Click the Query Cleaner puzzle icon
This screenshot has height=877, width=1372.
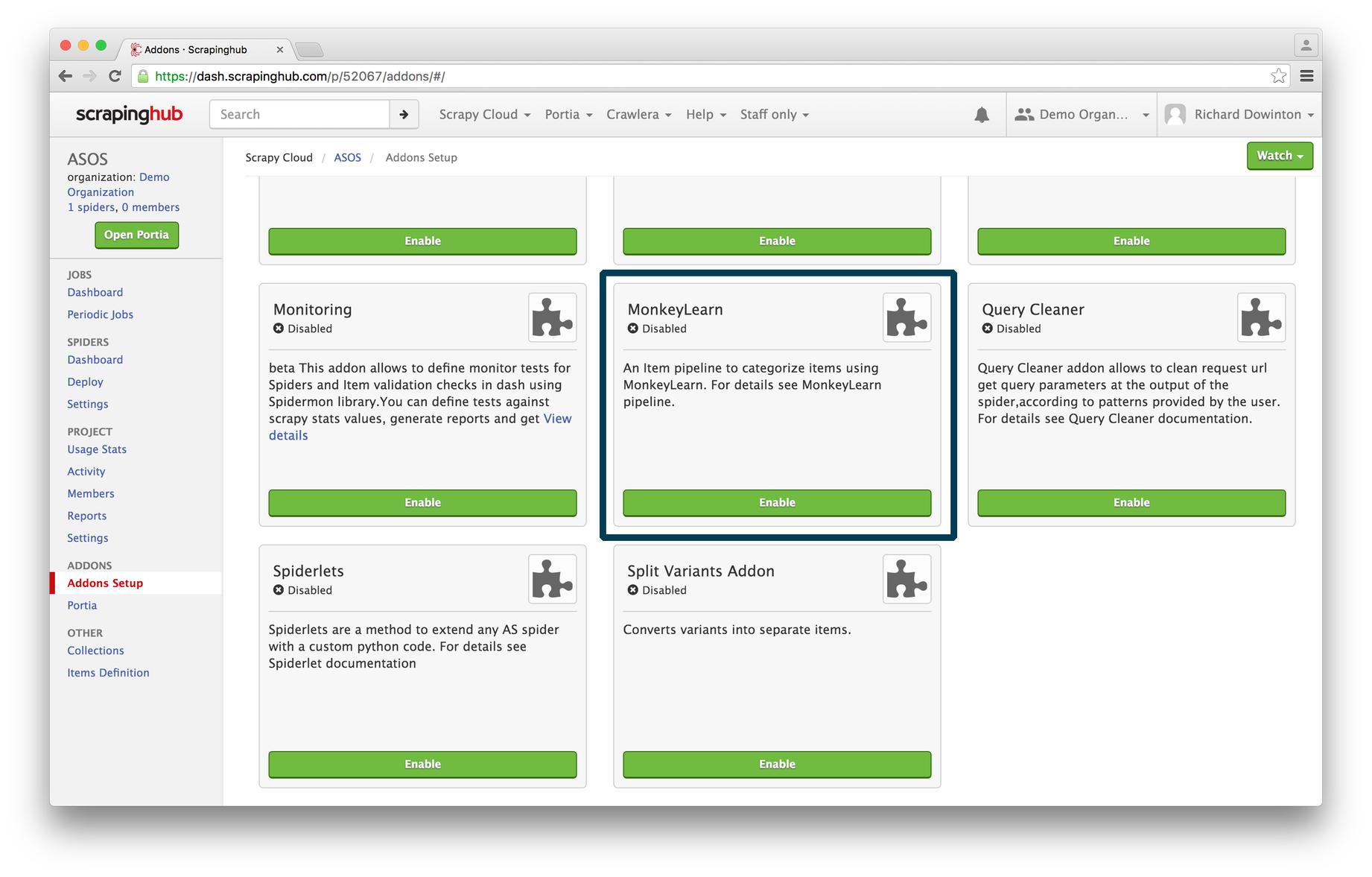pyautogui.click(x=1262, y=317)
